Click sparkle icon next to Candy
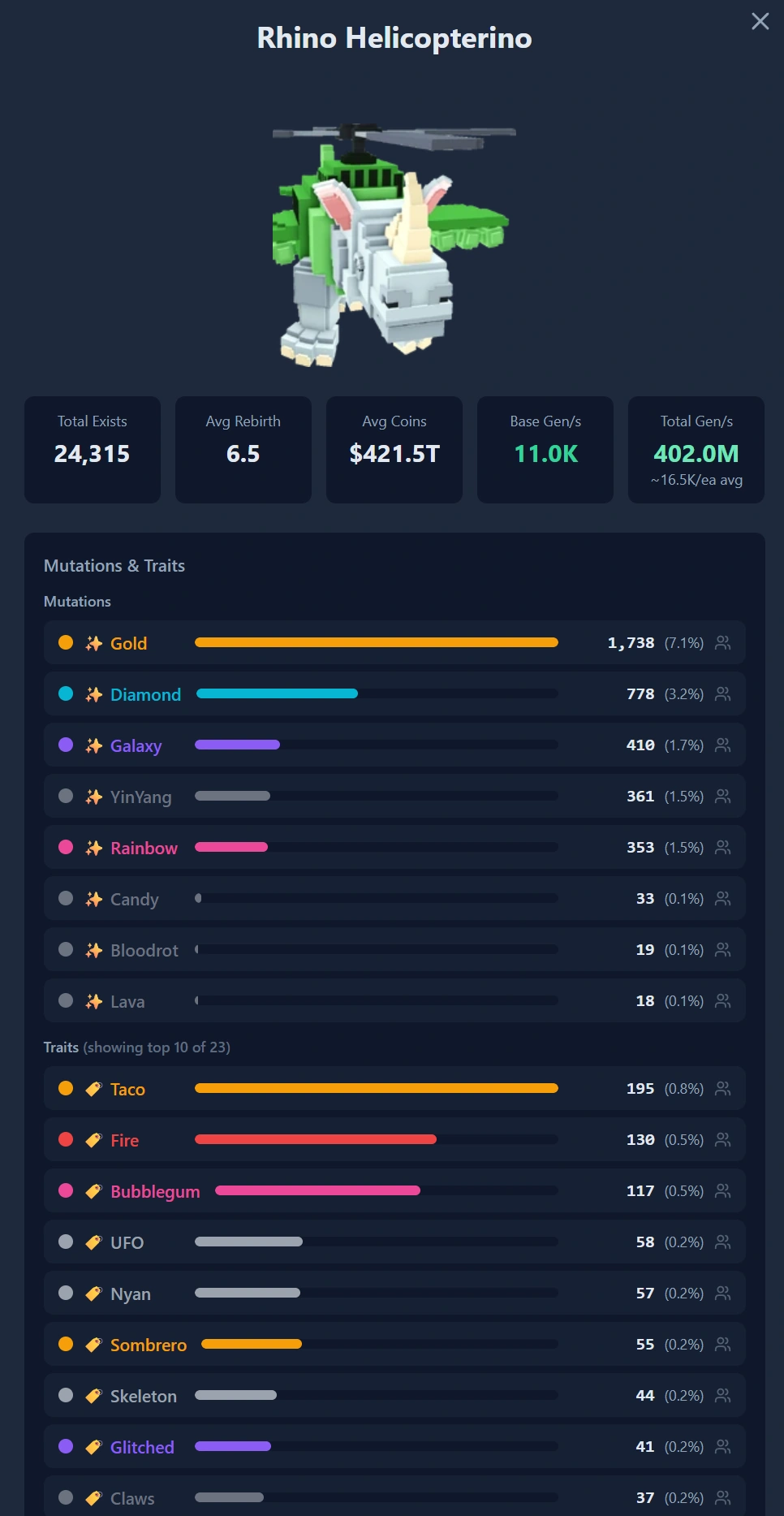 point(94,899)
